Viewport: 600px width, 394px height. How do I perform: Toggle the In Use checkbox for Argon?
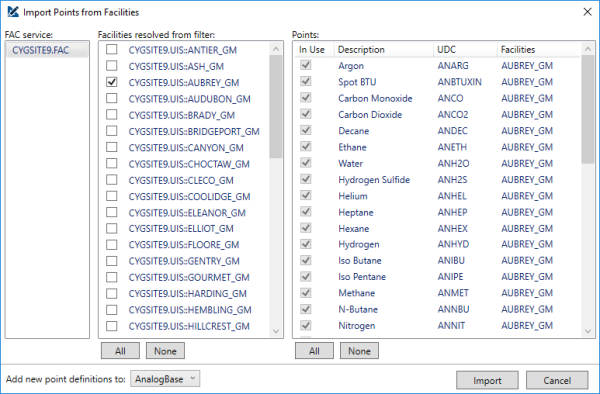(x=305, y=65)
